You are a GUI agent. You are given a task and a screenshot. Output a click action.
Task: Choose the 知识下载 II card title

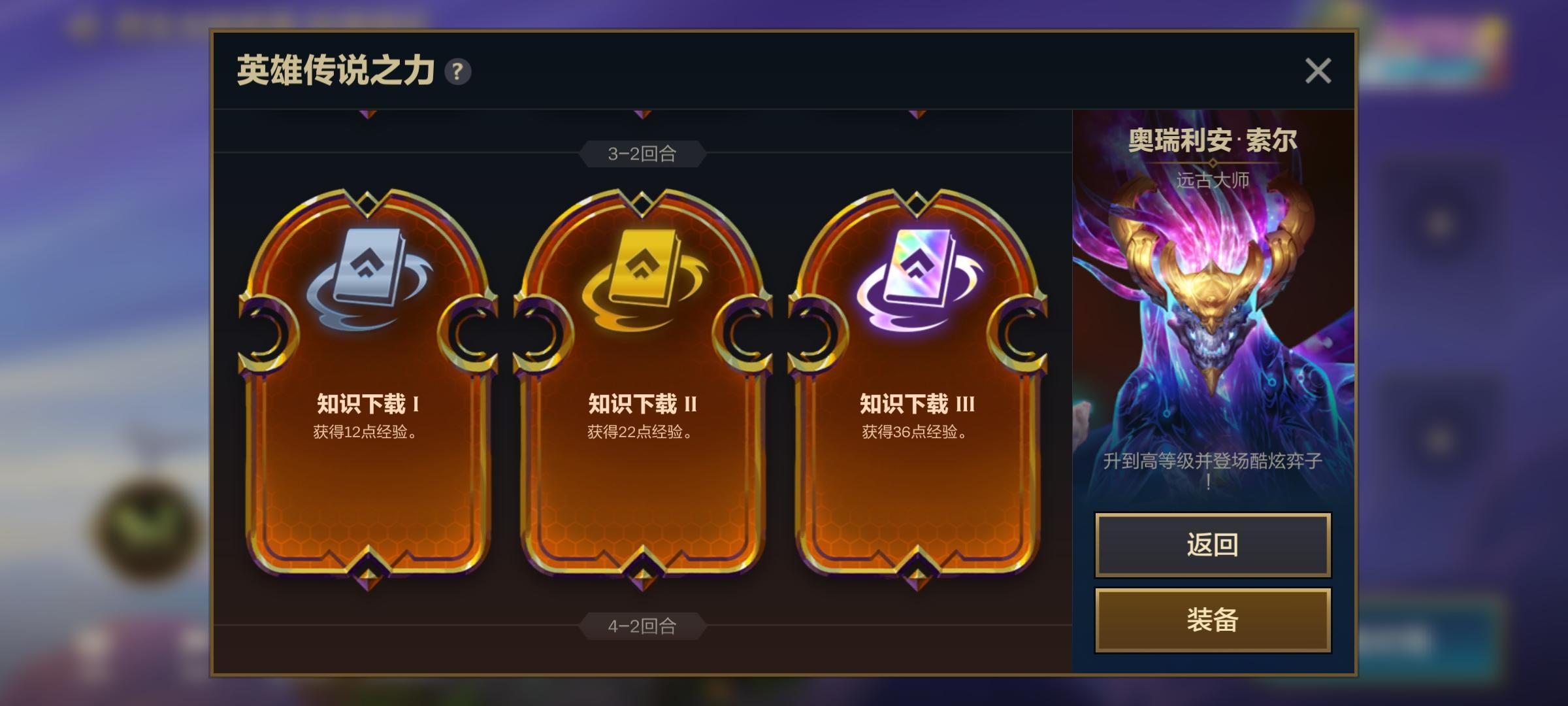(x=642, y=404)
